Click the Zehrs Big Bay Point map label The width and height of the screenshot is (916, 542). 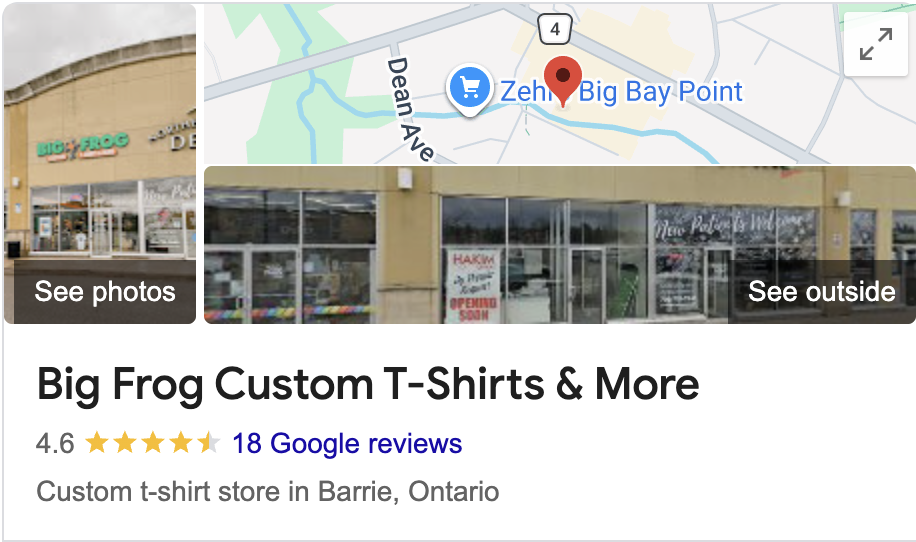[x=621, y=92]
